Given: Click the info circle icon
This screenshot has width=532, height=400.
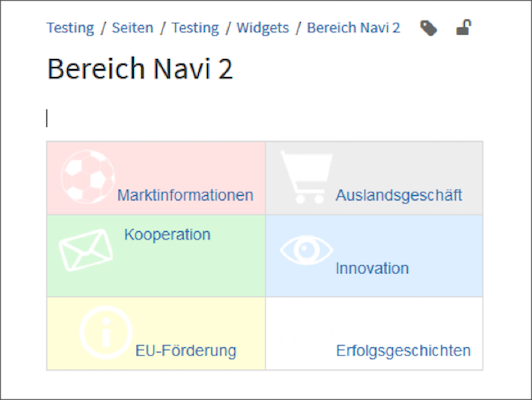Looking at the screenshot, I should click(106, 332).
